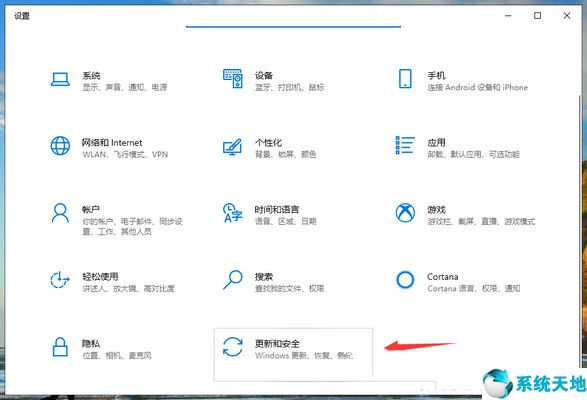Click the 你的帐户、电子邮件、同步设置 description
Viewport: 587px width, 400px height.
pyautogui.click(x=132, y=226)
